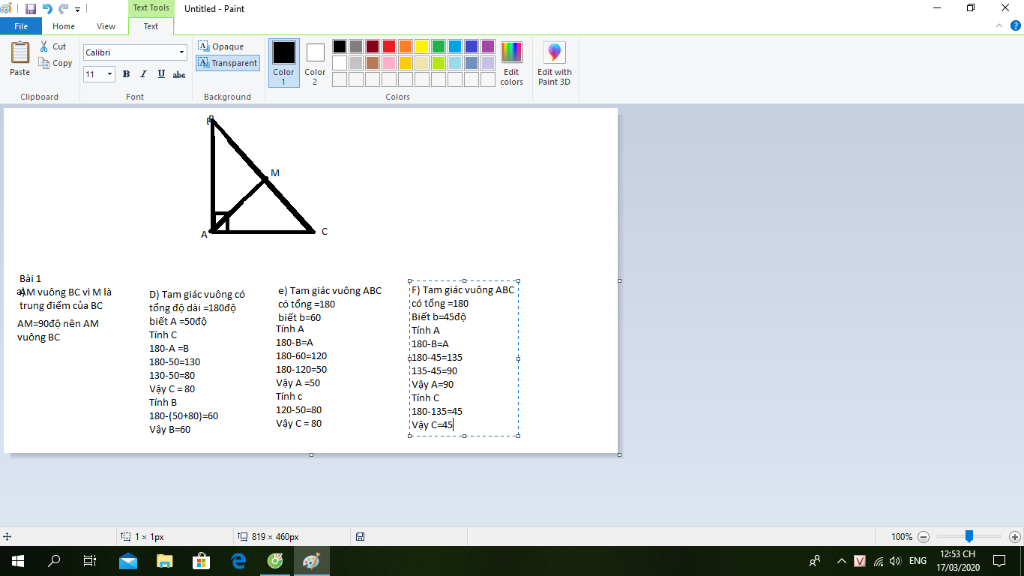Open Mail app from taskbar
This screenshot has width=1024, height=576.
(x=127, y=561)
